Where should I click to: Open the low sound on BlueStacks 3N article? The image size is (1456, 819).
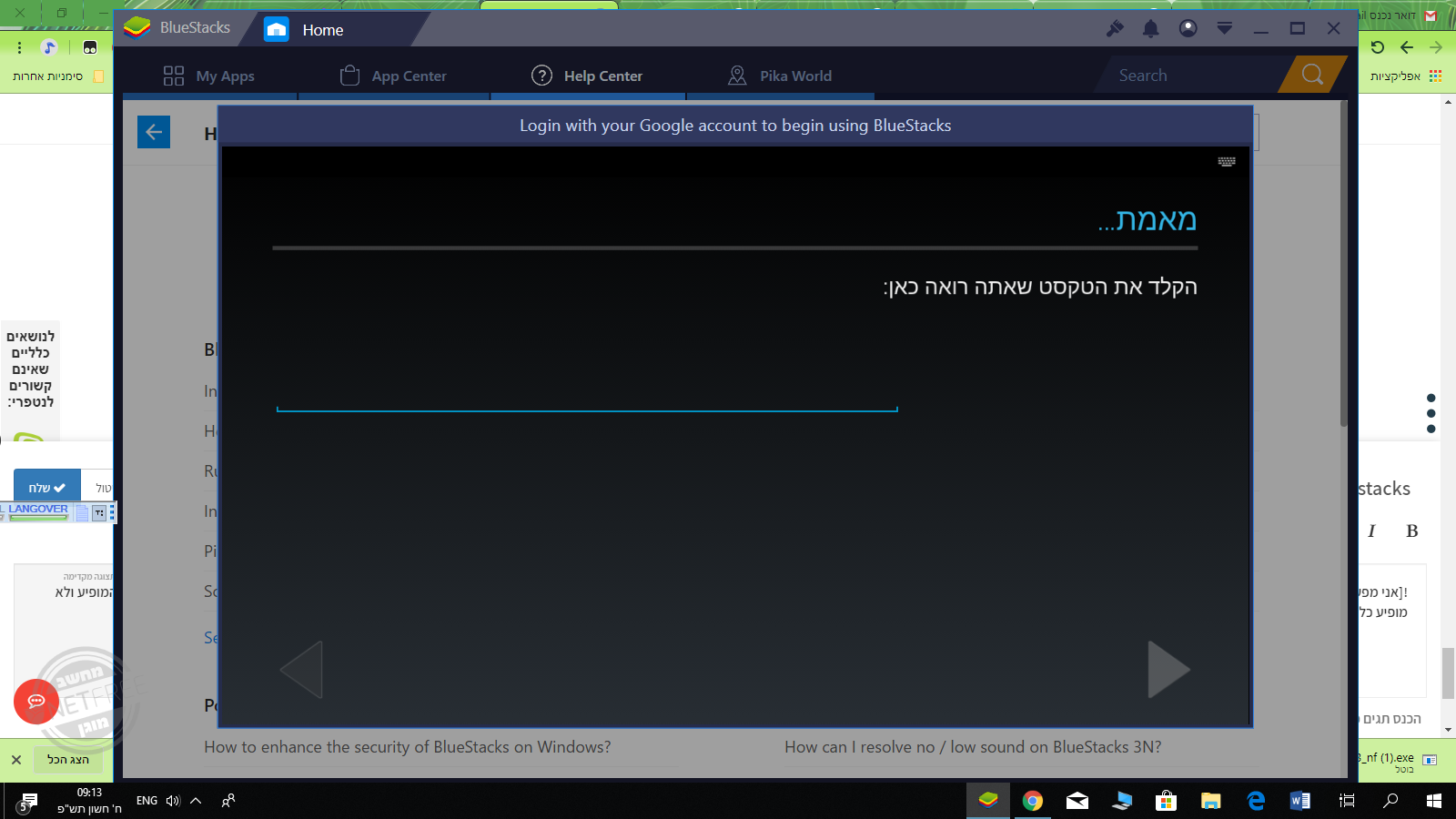pos(973,747)
